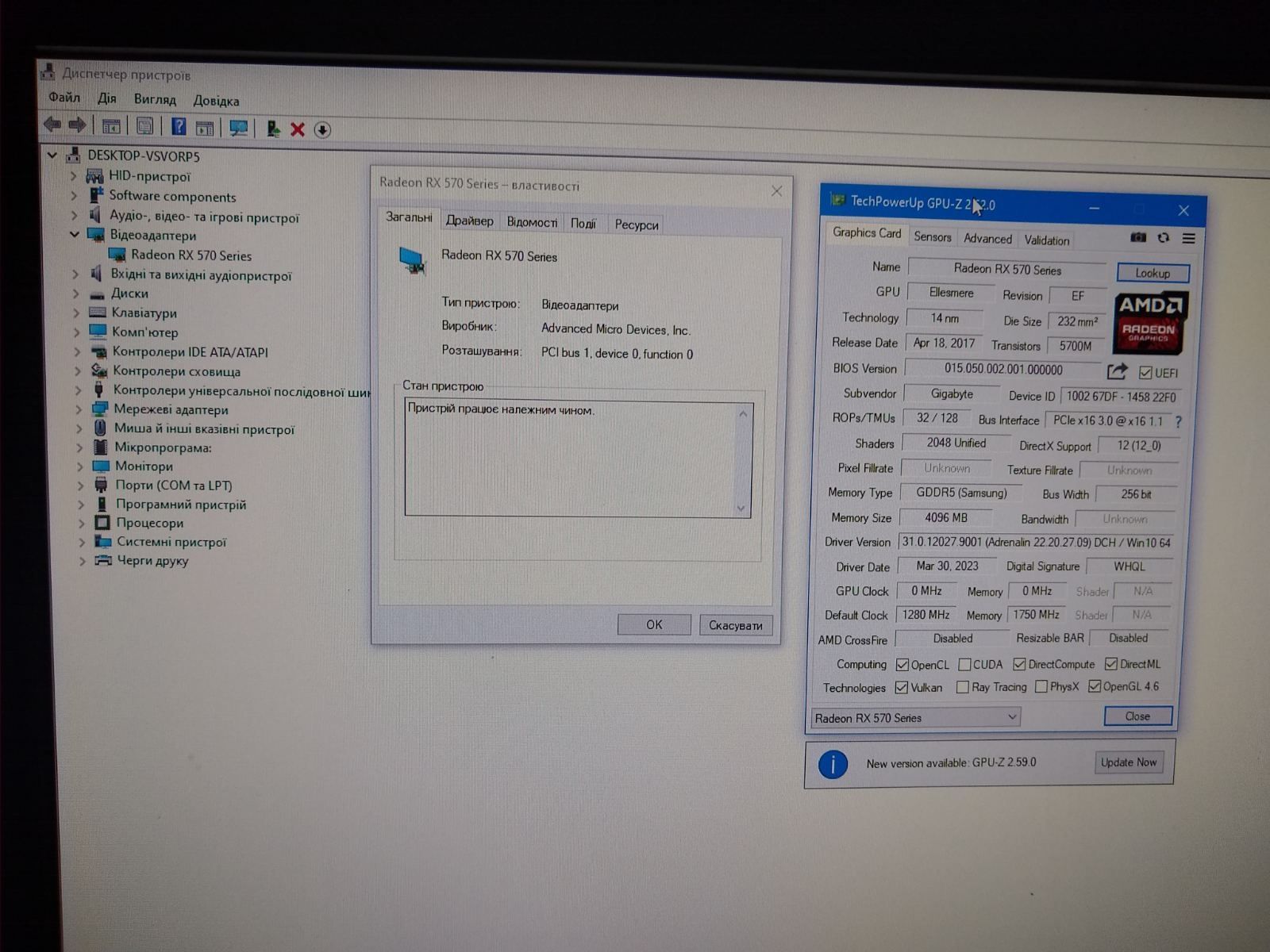Switch to the Відомості tab
1270x952 pixels.
532,222
